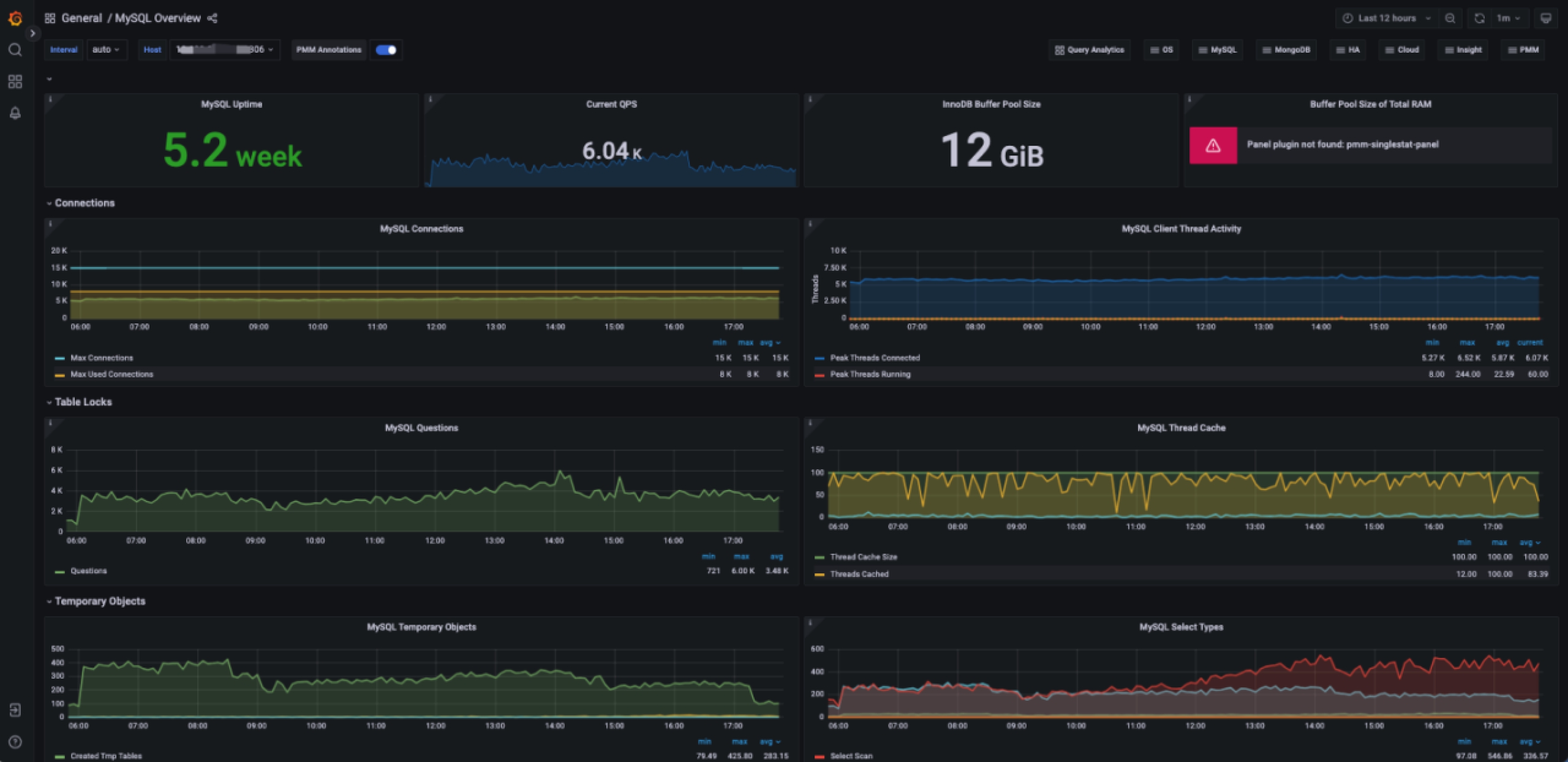Open the Interval auto dropdown

click(106, 50)
